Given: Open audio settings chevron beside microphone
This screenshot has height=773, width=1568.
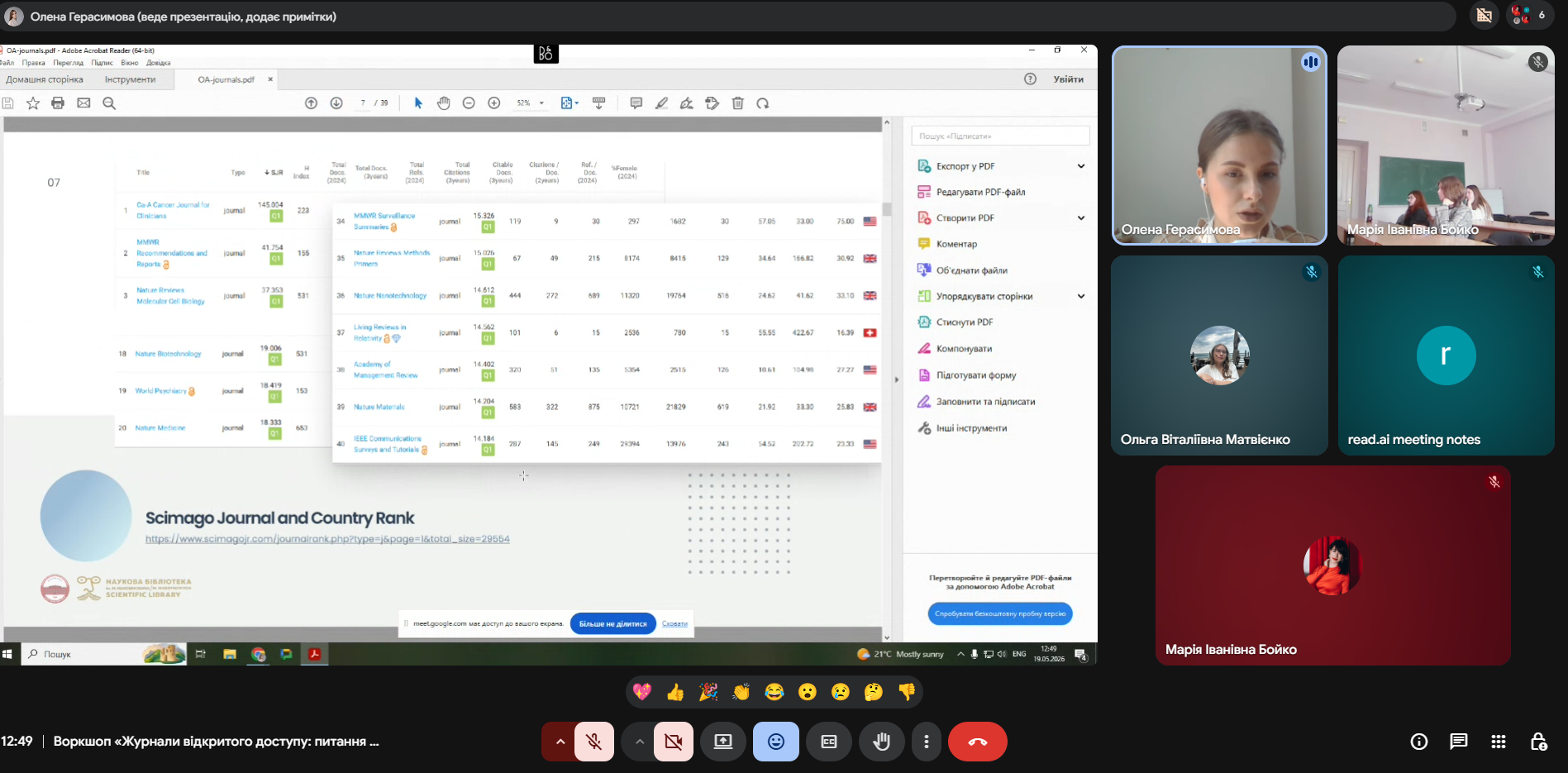Looking at the screenshot, I should click(x=560, y=742).
